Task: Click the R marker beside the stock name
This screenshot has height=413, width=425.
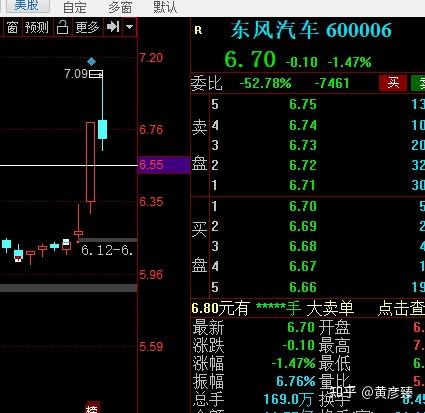Action: click(198, 31)
